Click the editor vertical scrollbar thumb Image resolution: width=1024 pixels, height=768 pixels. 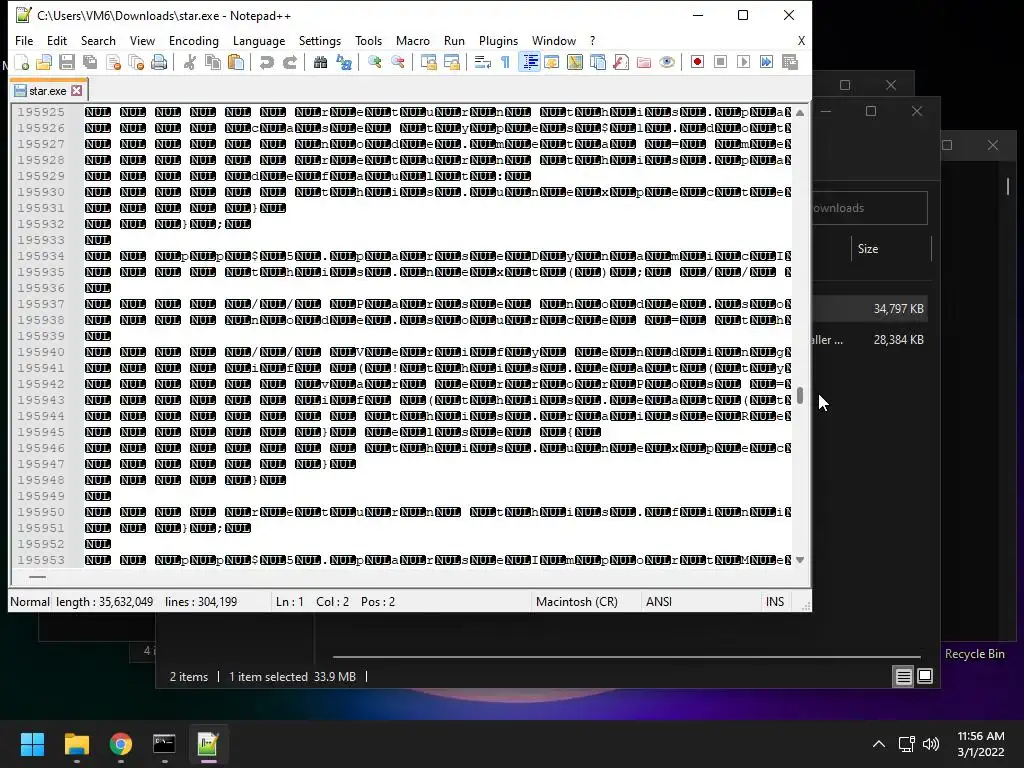pyautogui.click(x=800, y=396)
